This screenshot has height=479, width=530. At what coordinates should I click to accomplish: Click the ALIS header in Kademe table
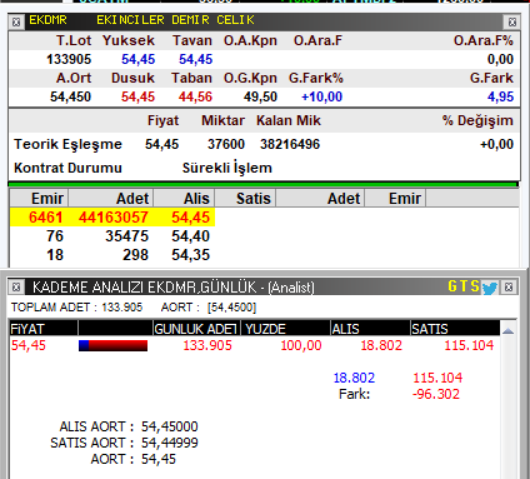[370, 329]
